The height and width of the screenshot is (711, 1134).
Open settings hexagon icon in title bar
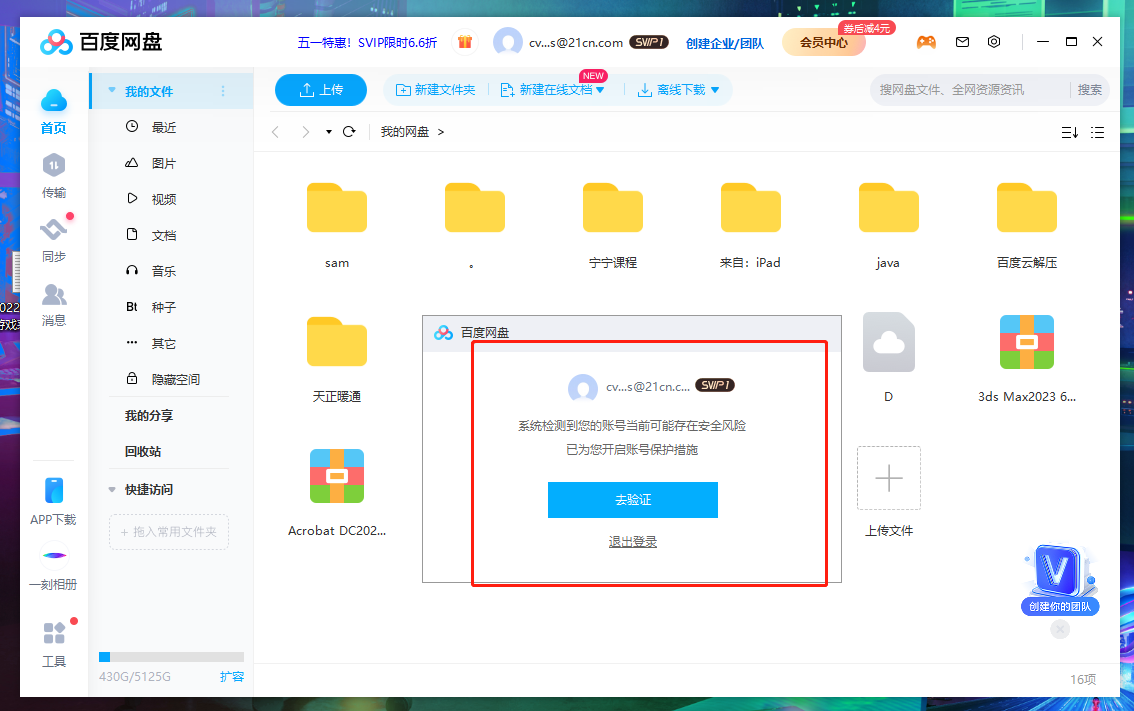click(x=994, y=42)
